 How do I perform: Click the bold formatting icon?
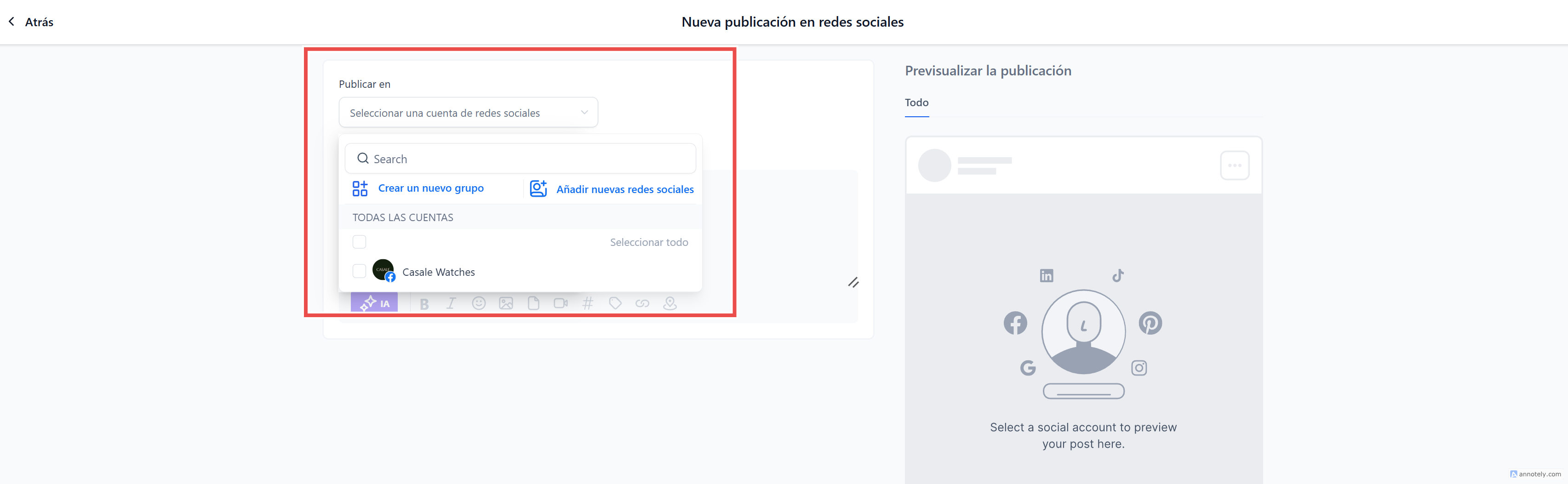424,304
